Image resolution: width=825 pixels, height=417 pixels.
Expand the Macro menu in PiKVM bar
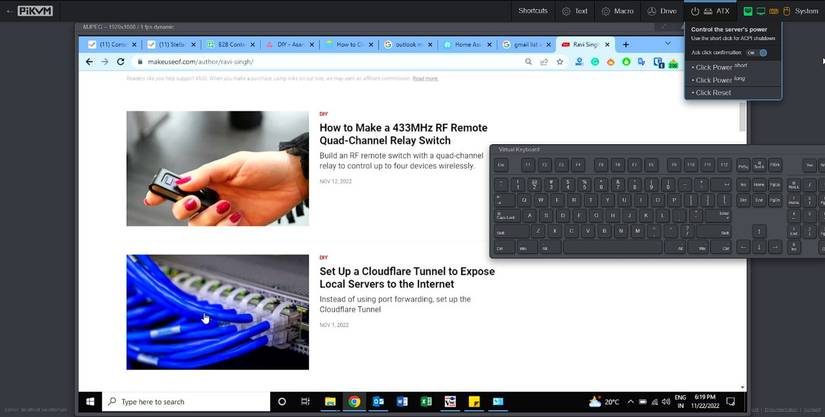point(617,11)
